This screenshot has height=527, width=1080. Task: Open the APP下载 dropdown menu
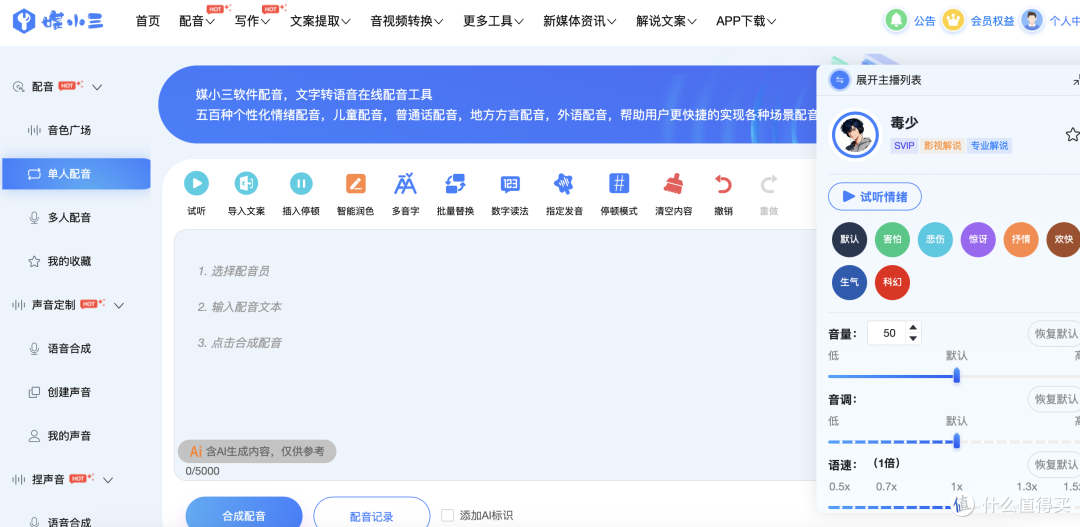746,21
